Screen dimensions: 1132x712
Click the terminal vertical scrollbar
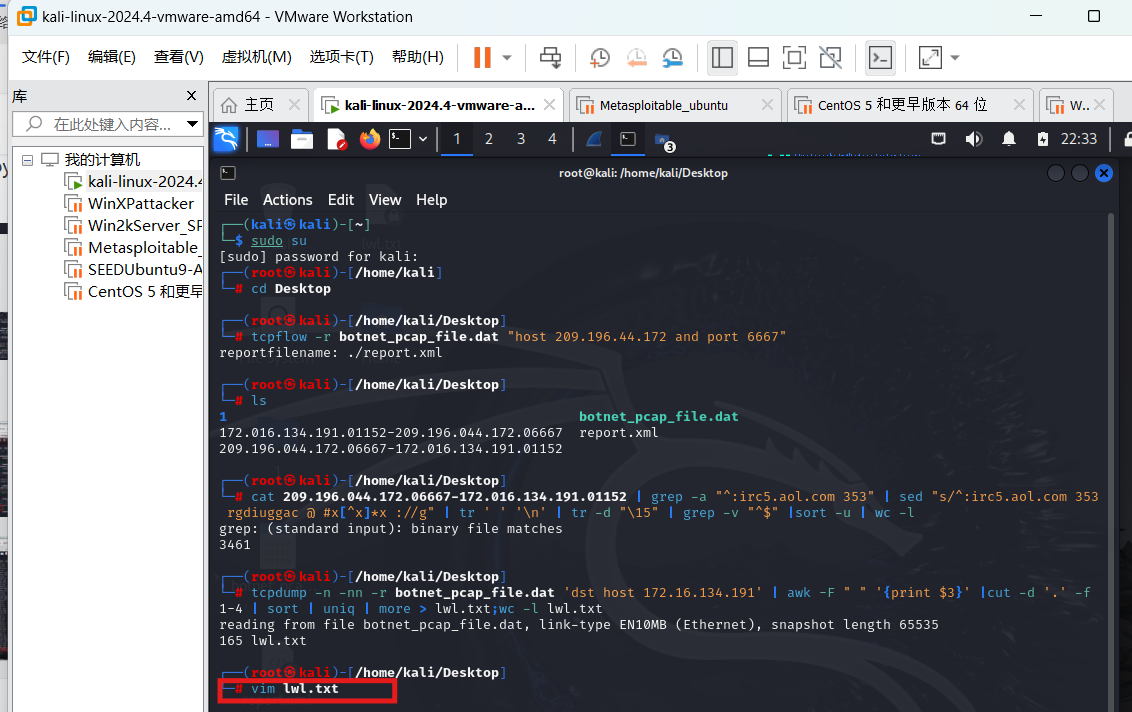[x=1112, y=462]
